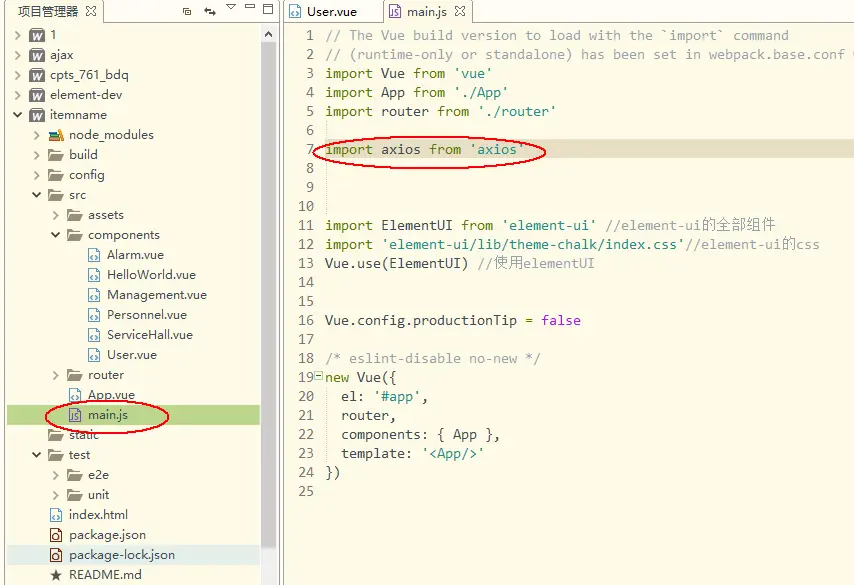The height and width of the screenshot is (585, 854).
Task: Expand project 1 in the tree
Action: pyautogui.click(x=17, y=35)
